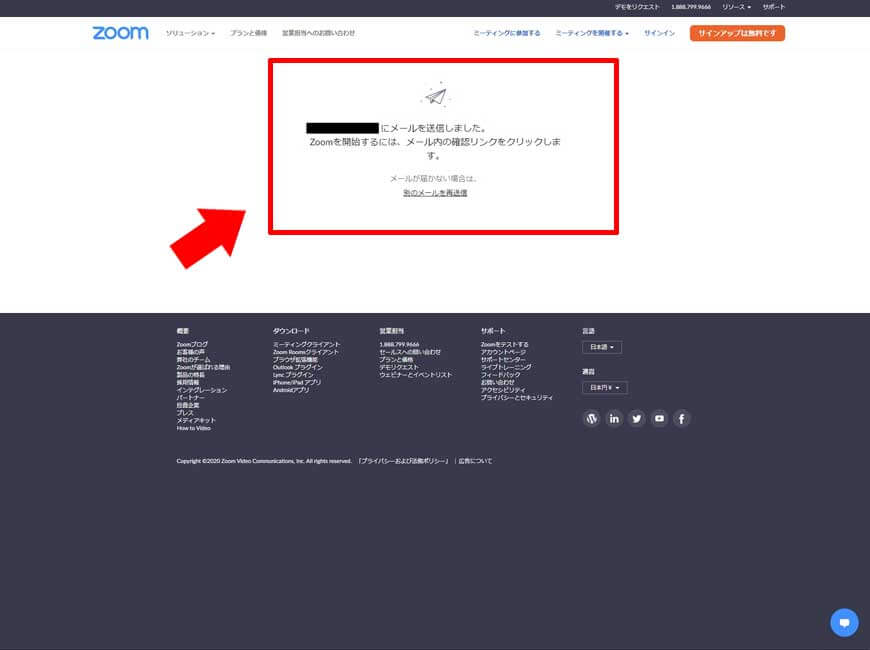Click the メールが届かない場合は text
Viewport: 870px width, 650px height.
(x=434, y=179)
